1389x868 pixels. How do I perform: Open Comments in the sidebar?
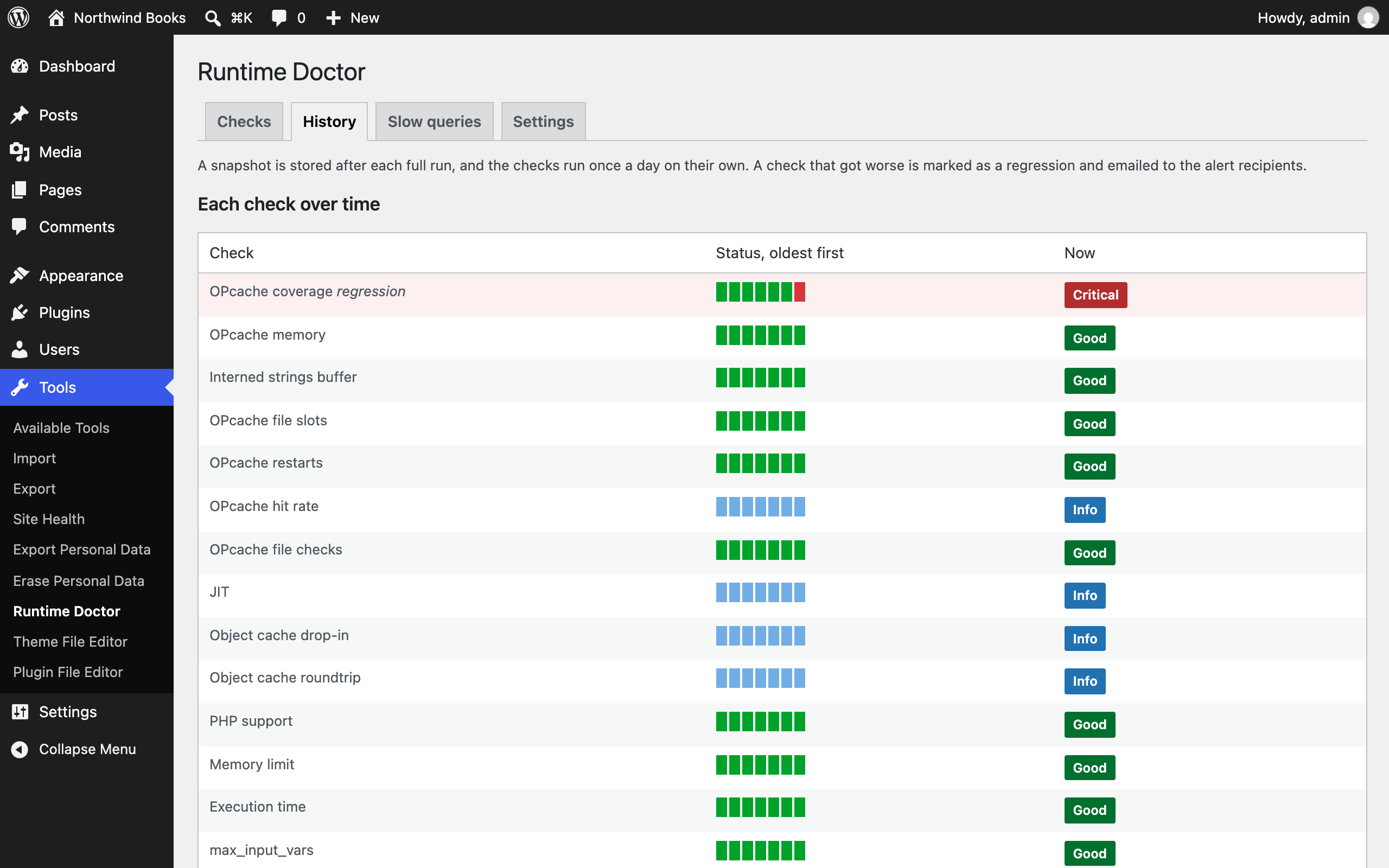(x=87, y=227)
